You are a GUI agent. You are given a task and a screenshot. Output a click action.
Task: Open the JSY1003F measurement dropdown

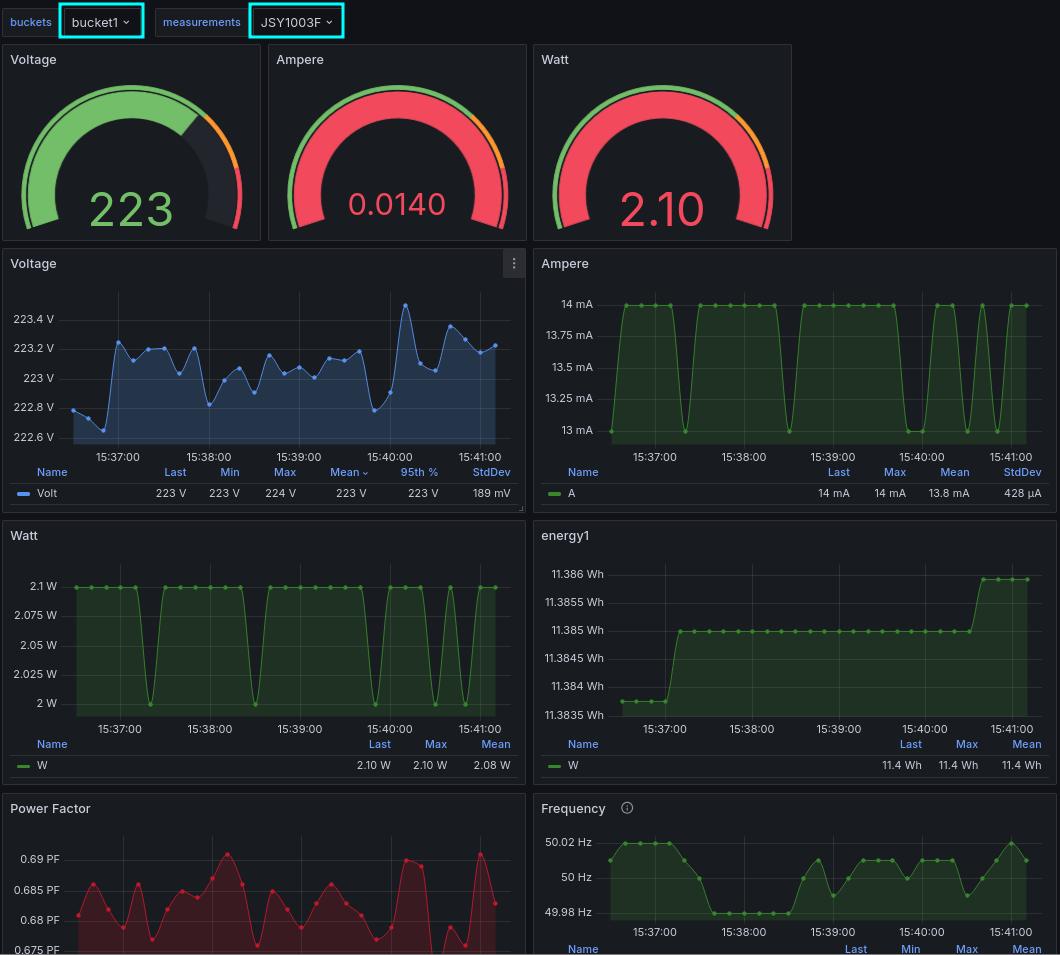click(295, 21)
